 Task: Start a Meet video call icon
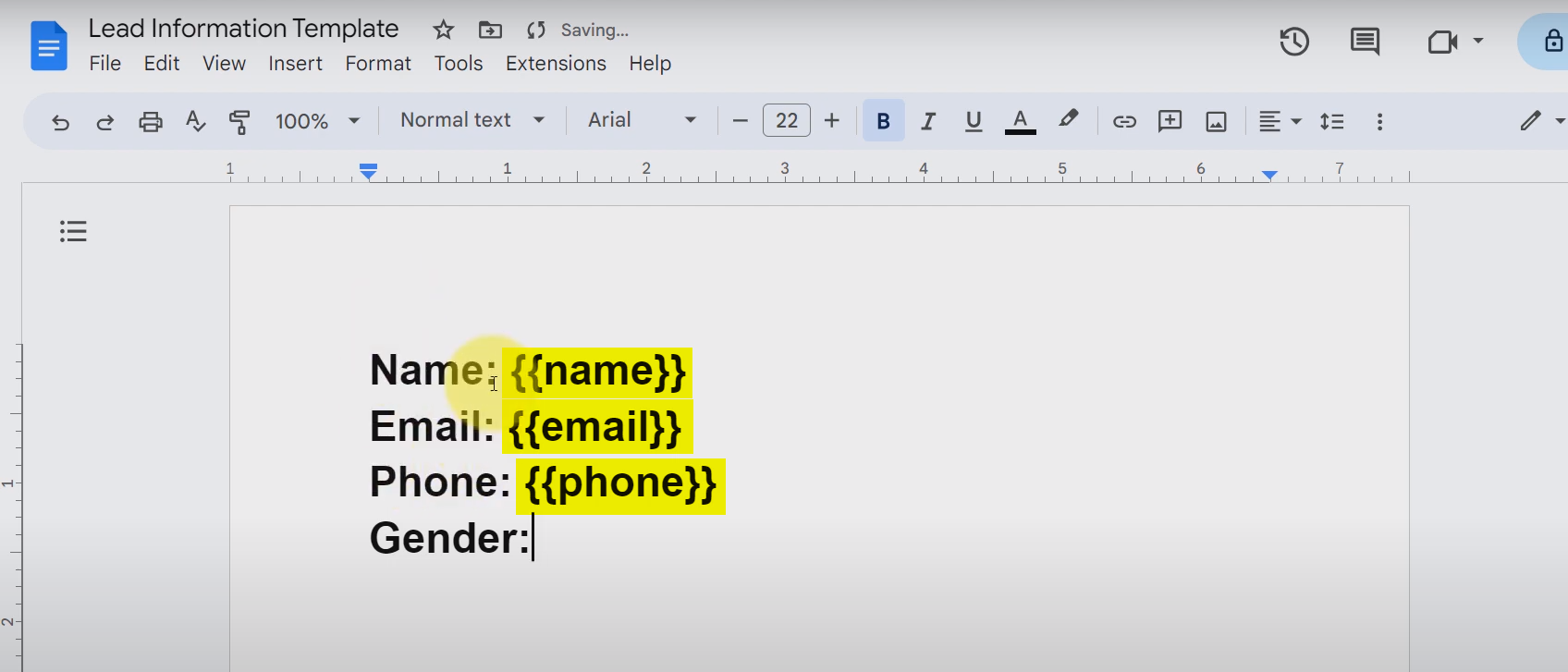point(1442,42)
